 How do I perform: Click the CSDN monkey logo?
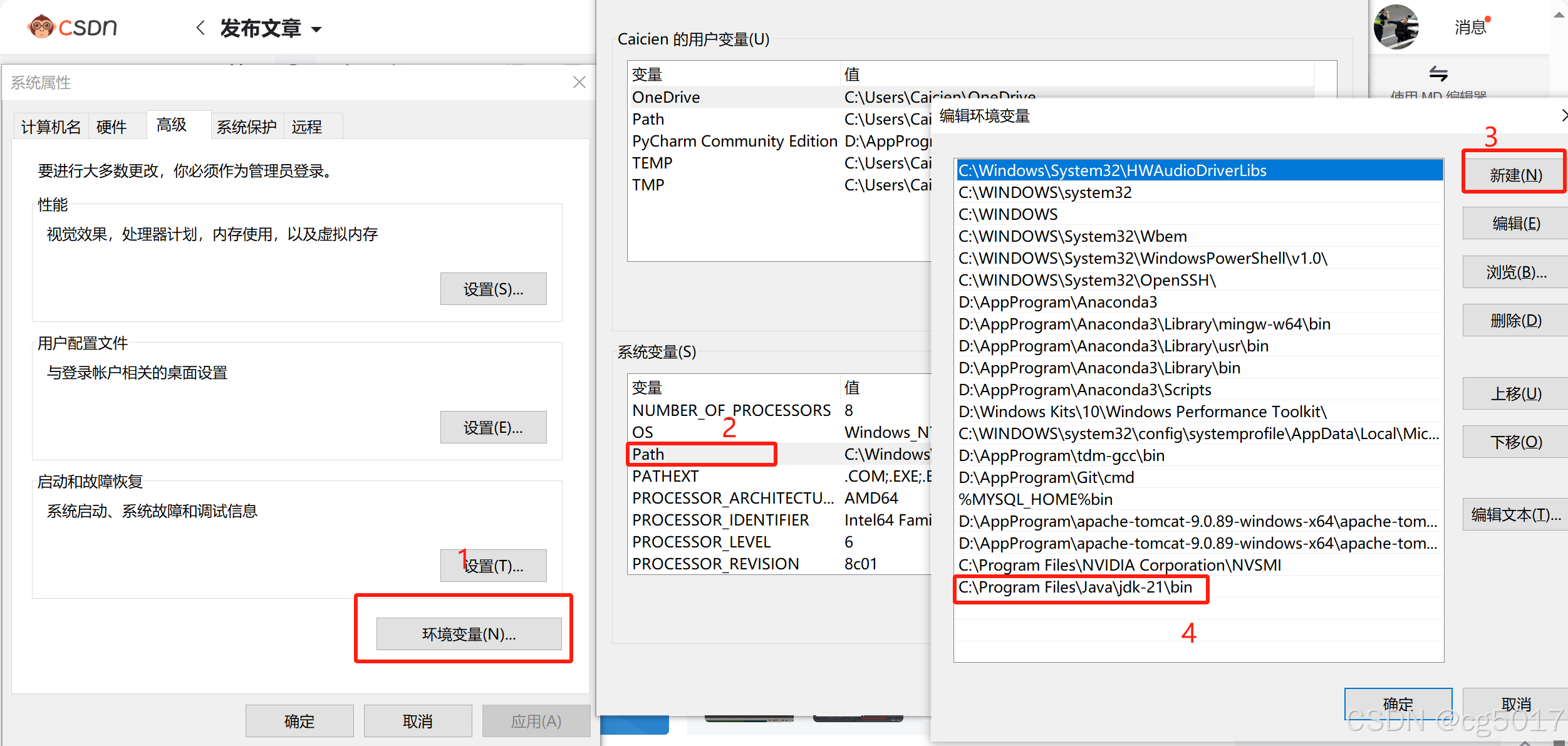tap(43, 27)
